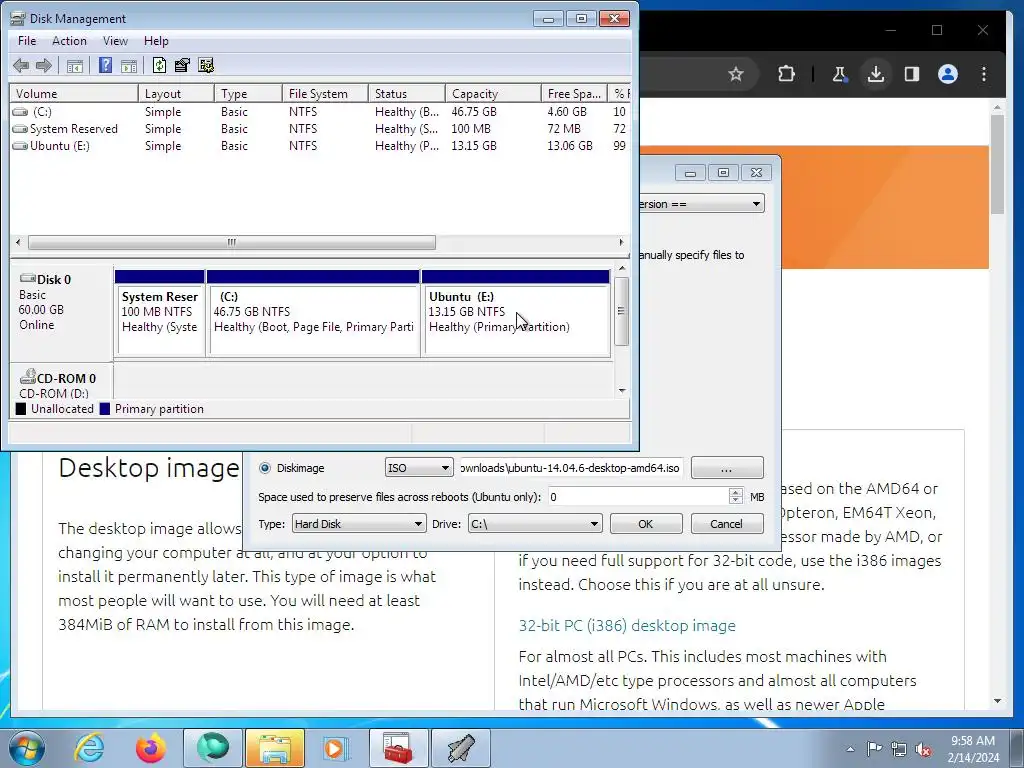Select the Ubuntu (E:) partition block on Disk 0
1024x768 pixels.
tap(517, 313)
